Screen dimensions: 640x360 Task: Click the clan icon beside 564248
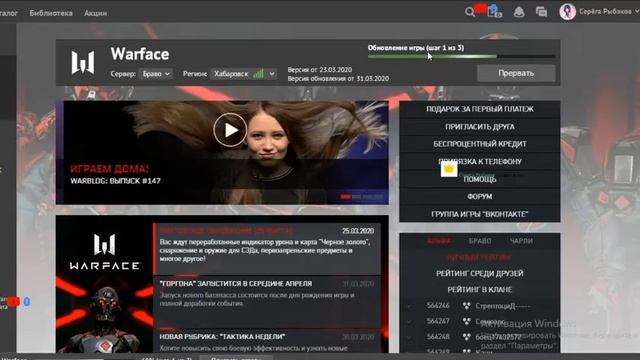[466, 337]
